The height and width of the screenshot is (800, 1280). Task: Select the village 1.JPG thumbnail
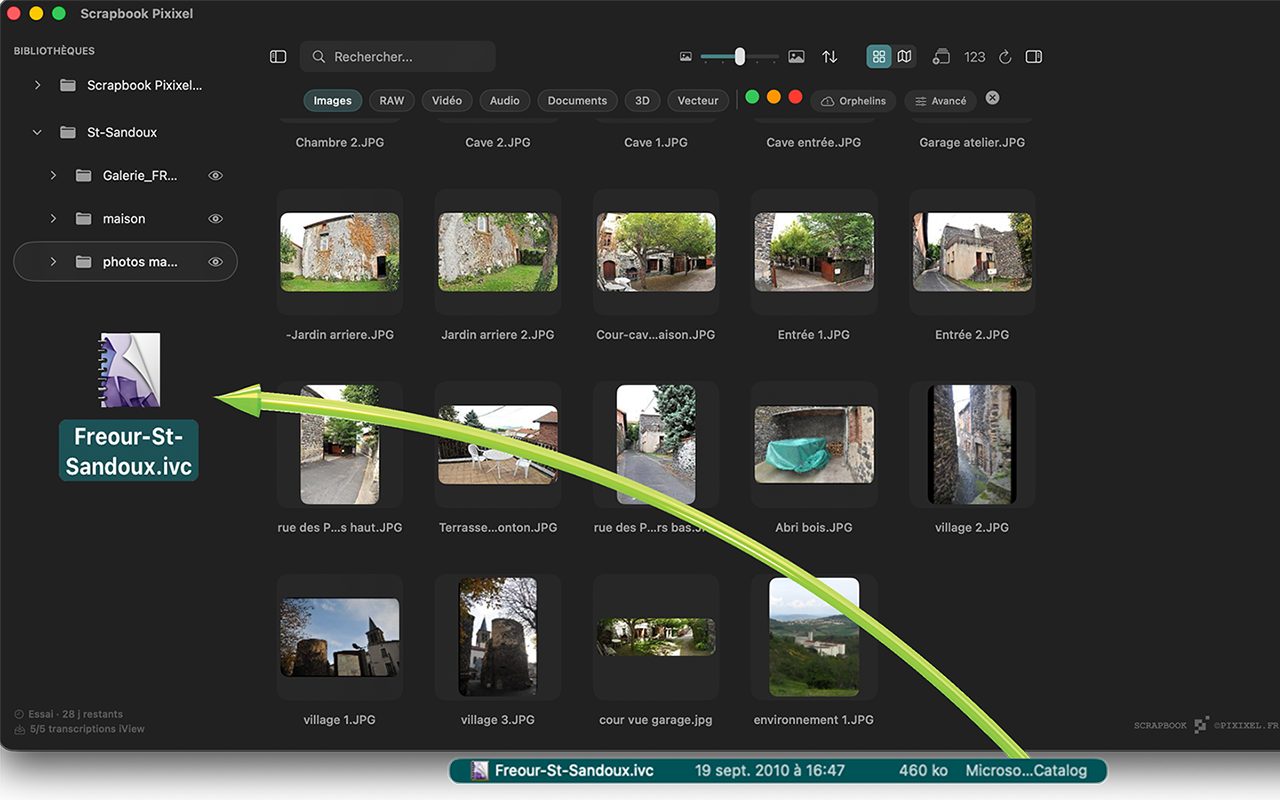[340, 637]
